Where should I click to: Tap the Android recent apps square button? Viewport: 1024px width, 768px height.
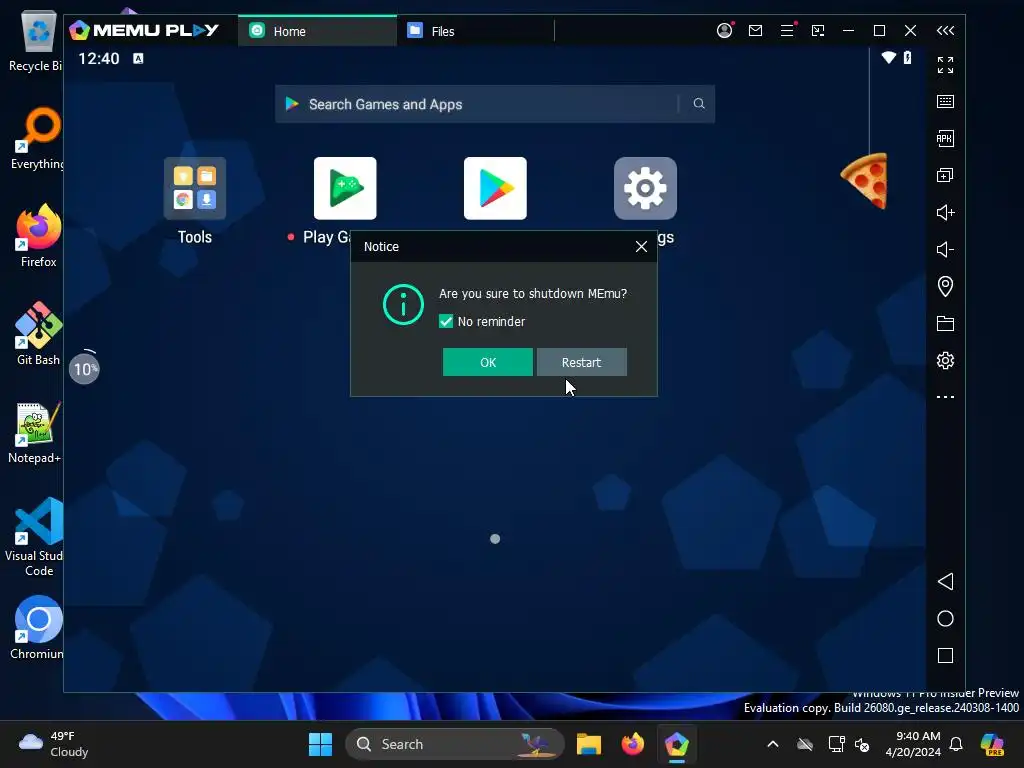point(945,656)
